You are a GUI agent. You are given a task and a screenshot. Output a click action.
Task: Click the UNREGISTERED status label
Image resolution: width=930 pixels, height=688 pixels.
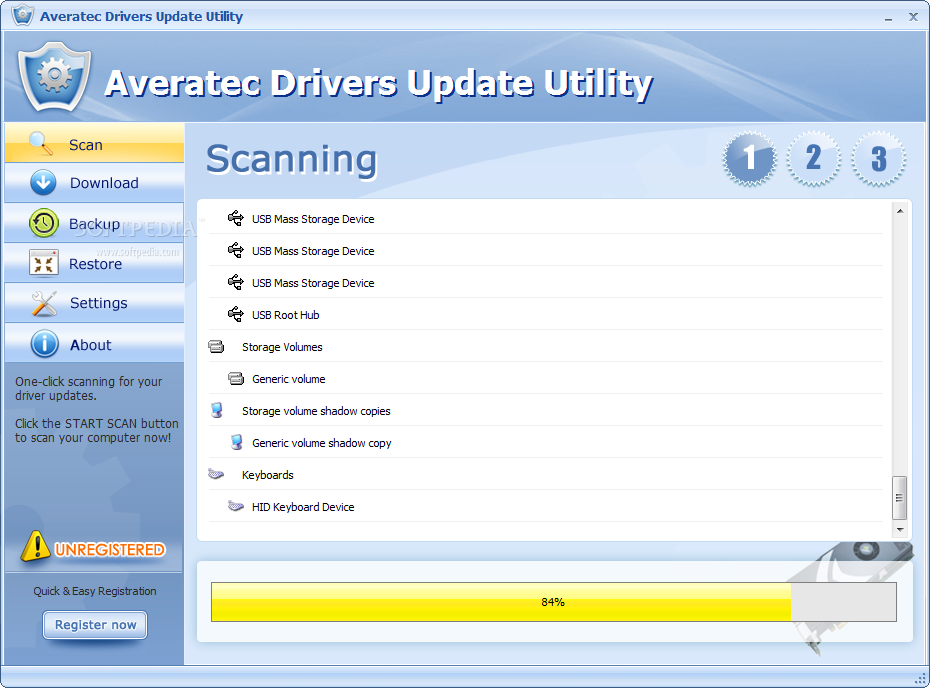pyautogui.click(x=110, y=550)
